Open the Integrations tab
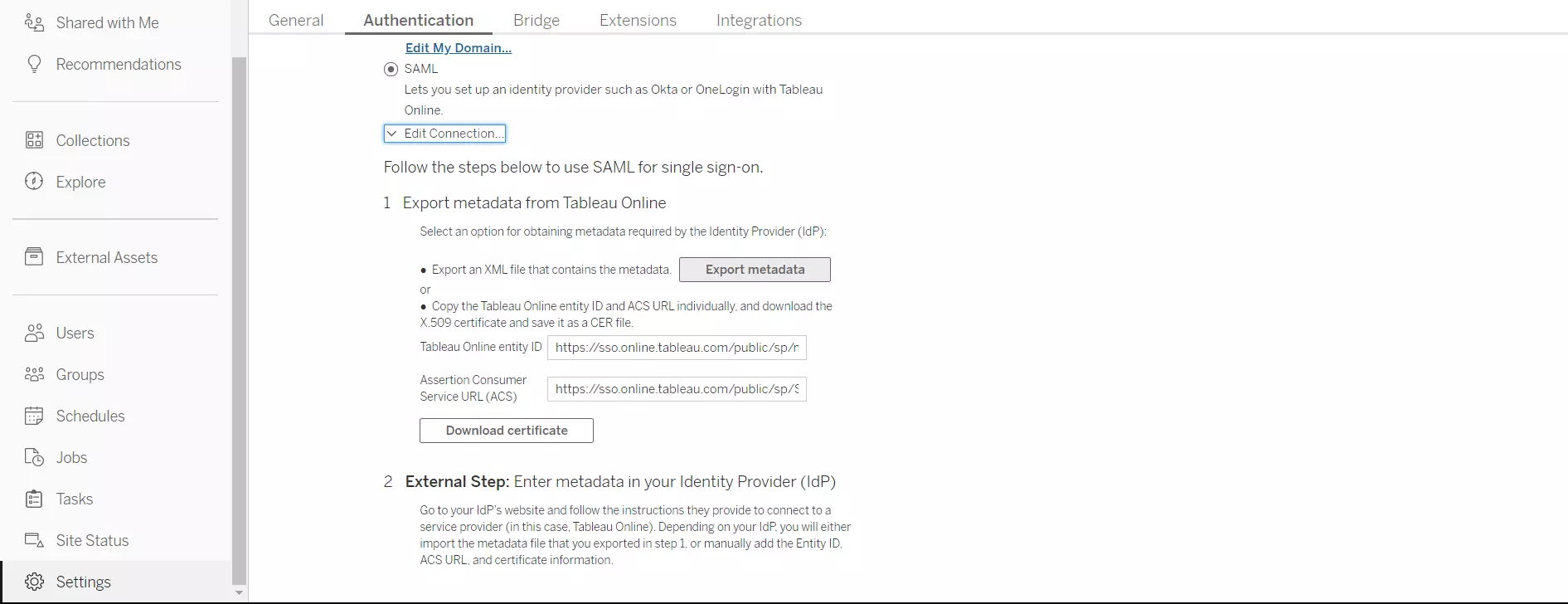This screenshot has height=604, width=1568. click(759, 20)
